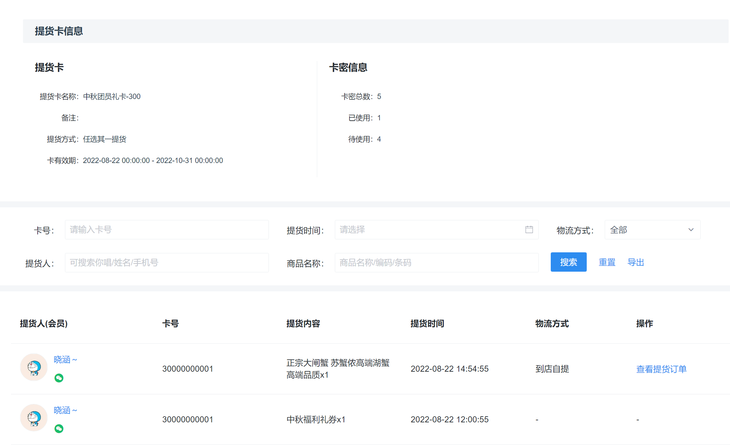Open the 提货时间 date picker field
Image resolution: width=730 pixels, height=445 pixels.
pyautogui.click(x=436, y=229)
